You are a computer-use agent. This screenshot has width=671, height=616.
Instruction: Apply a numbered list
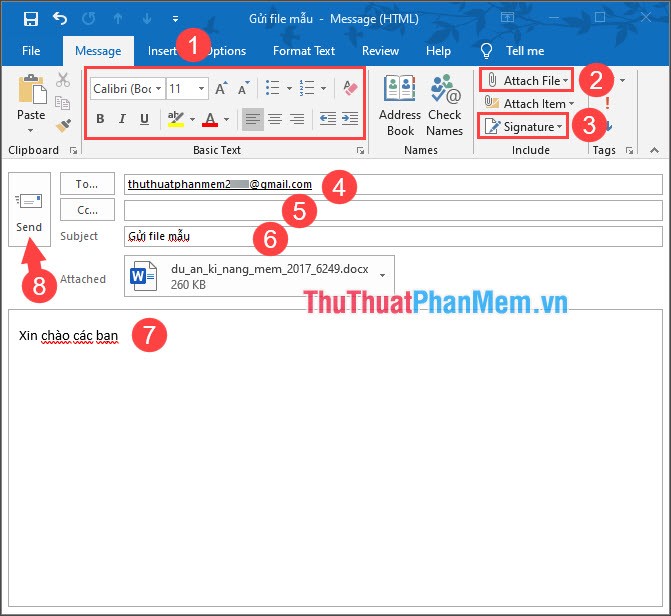[307, 88]
